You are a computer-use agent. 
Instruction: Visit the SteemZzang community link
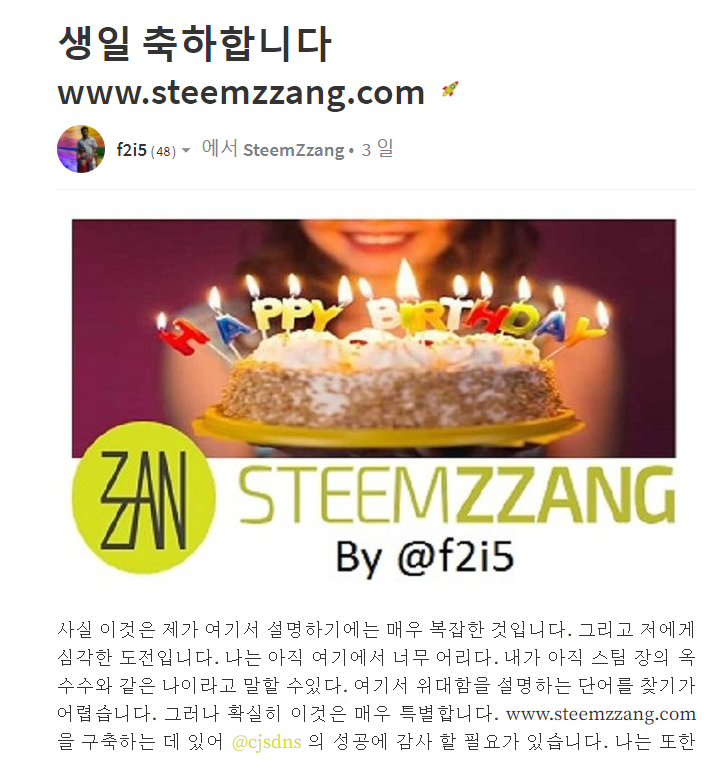294,150
